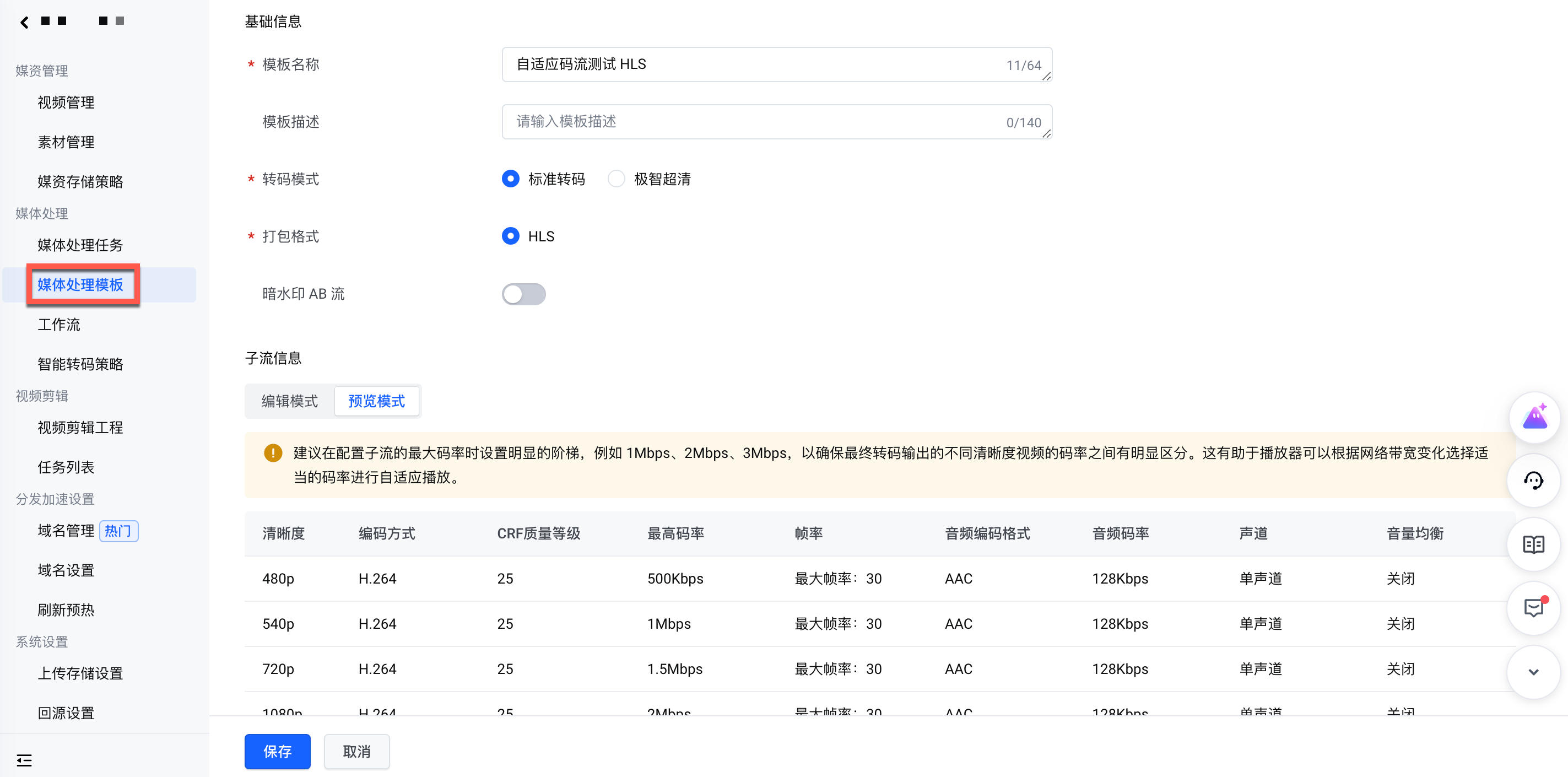Click the 音量均衡 column header
This screenshot has height=777, width=1568.
coord(1415,533)
